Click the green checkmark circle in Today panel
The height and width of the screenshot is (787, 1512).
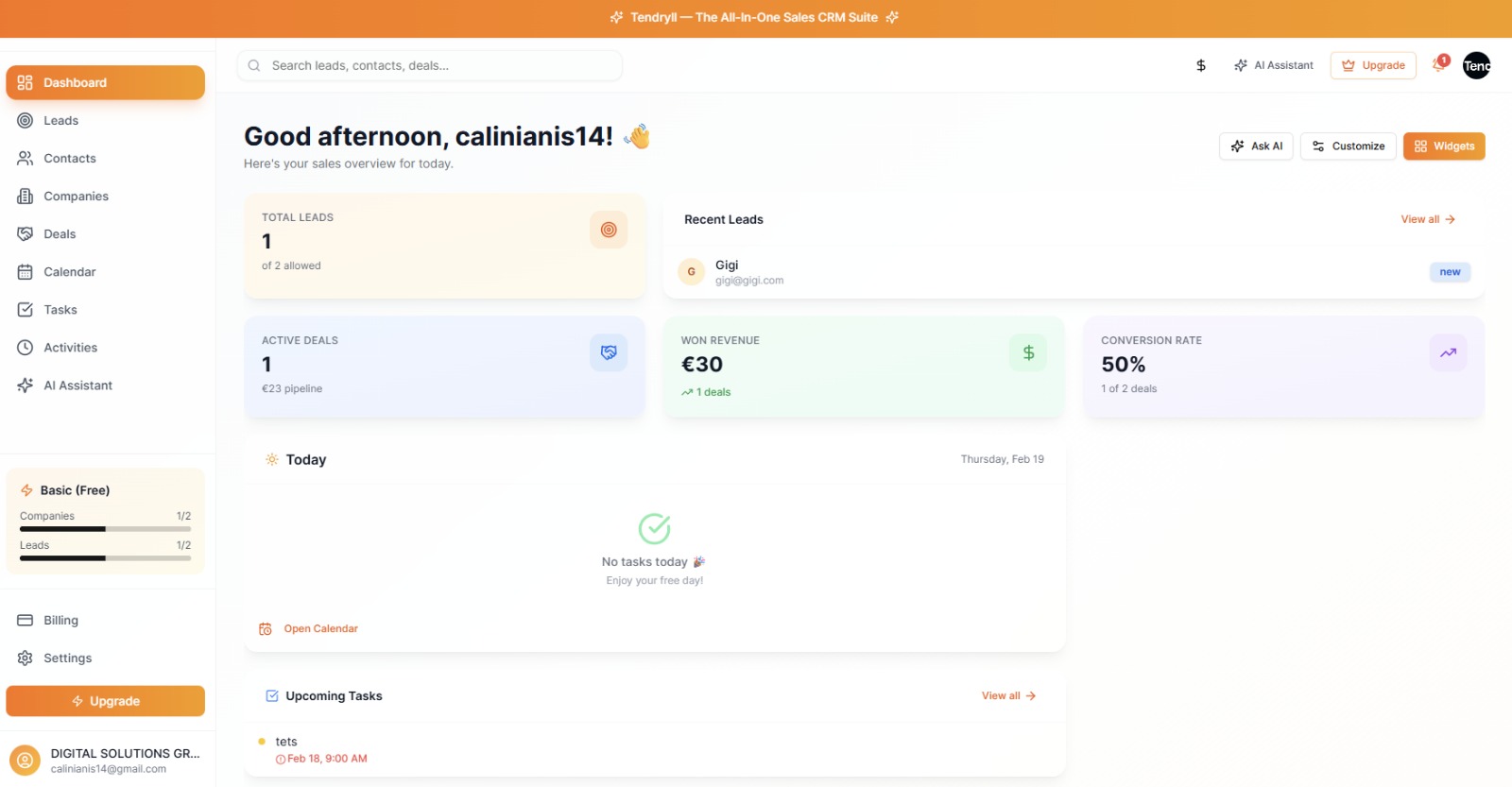pyautogui.click(x=654, y=529)
